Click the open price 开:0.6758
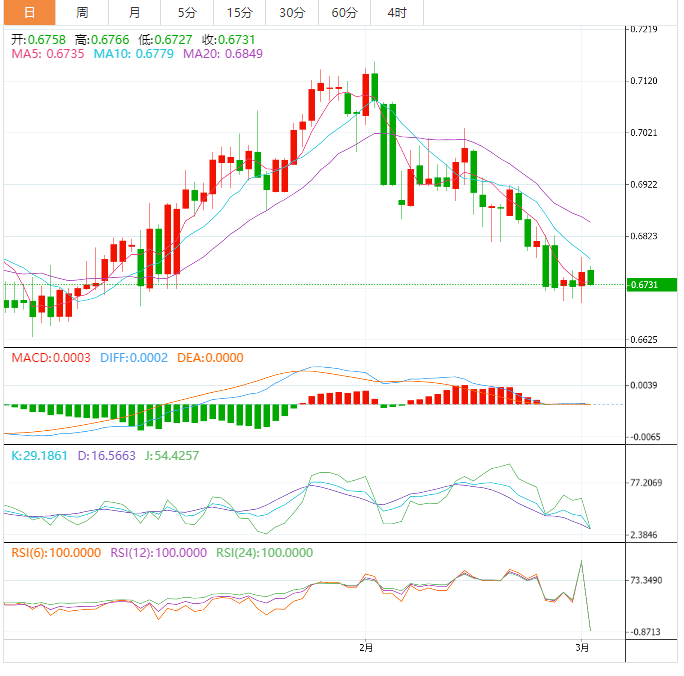The height and width of the screenshot is (676, 684). tap(38, 40)
